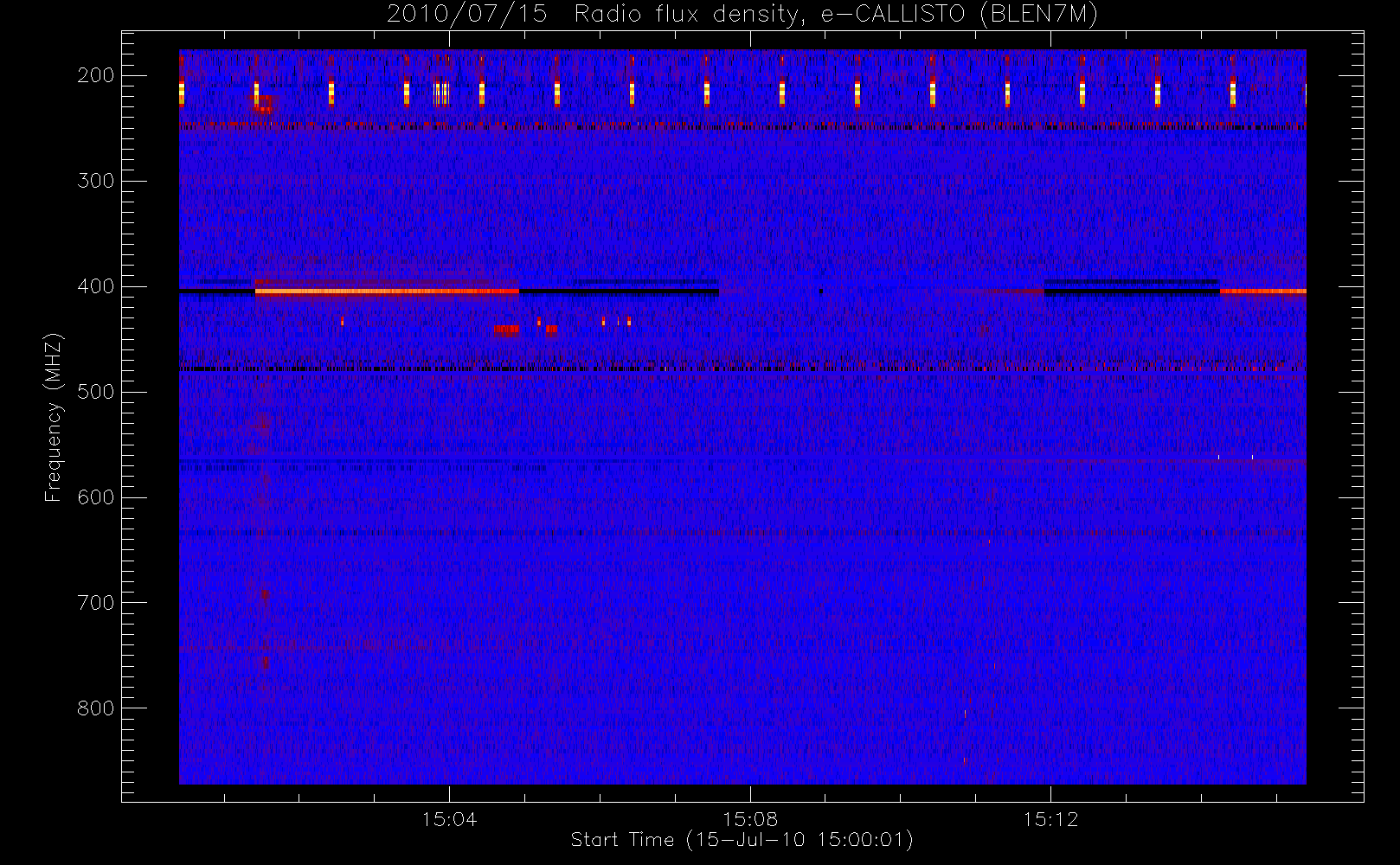Image resolution: width=1400 pixels, height=865 pixels.
Task: Click the 15:08 time tick label
Action: click(x=750, y=819)
